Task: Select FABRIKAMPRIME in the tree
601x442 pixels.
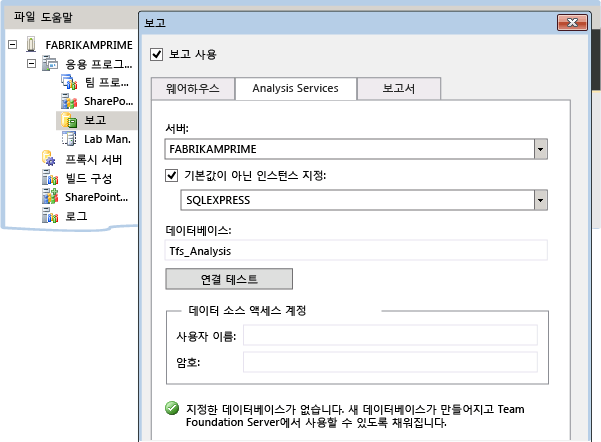Action: click(x=89, y=45)
